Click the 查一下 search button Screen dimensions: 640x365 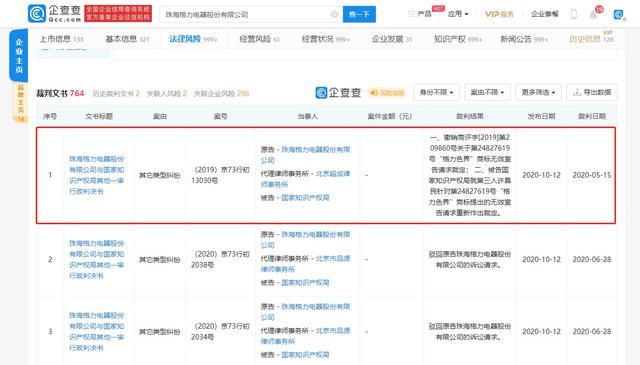coord(359,14)
